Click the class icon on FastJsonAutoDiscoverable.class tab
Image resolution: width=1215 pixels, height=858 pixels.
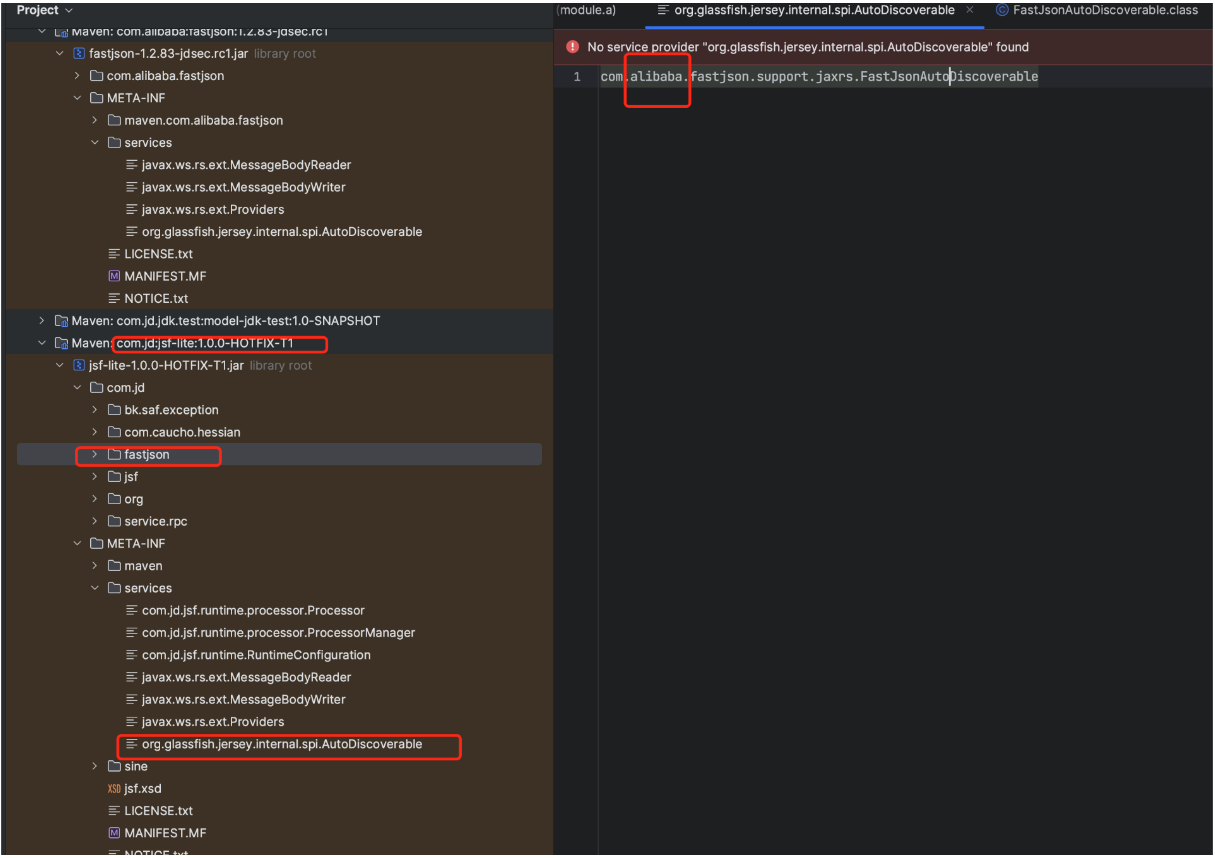[1002, 10]
